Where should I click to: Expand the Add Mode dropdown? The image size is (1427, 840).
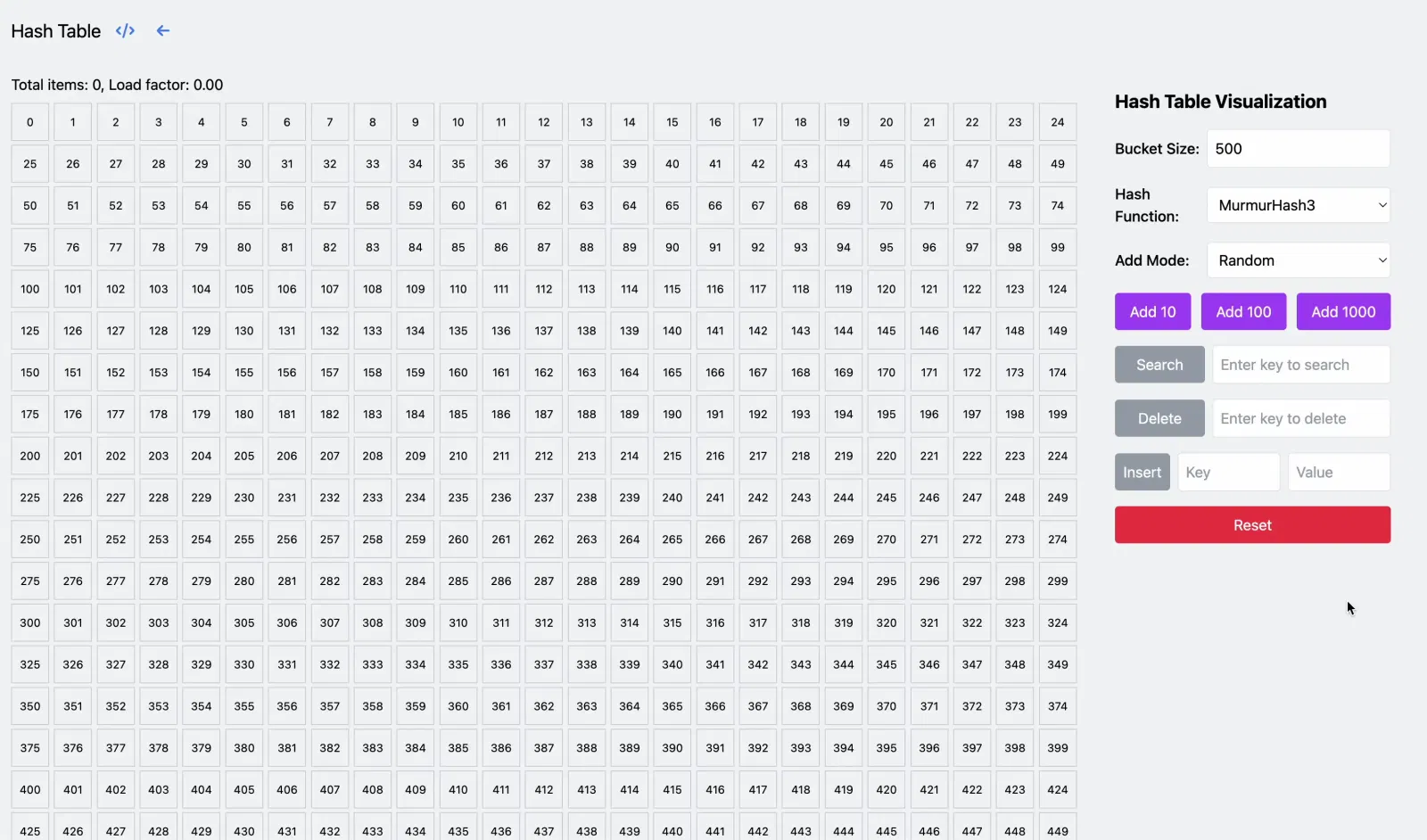[x=1299, y=260]
